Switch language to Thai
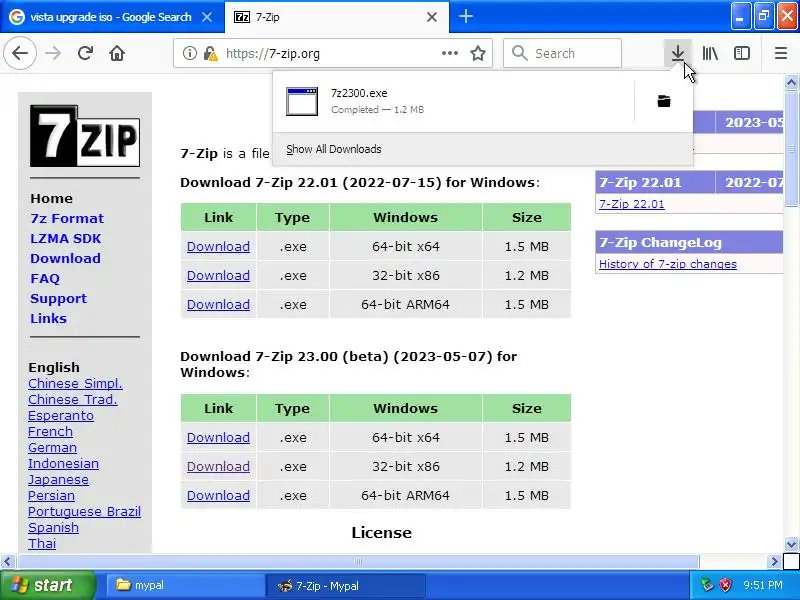This screenshot has height=600, width=800. [42, 543]
